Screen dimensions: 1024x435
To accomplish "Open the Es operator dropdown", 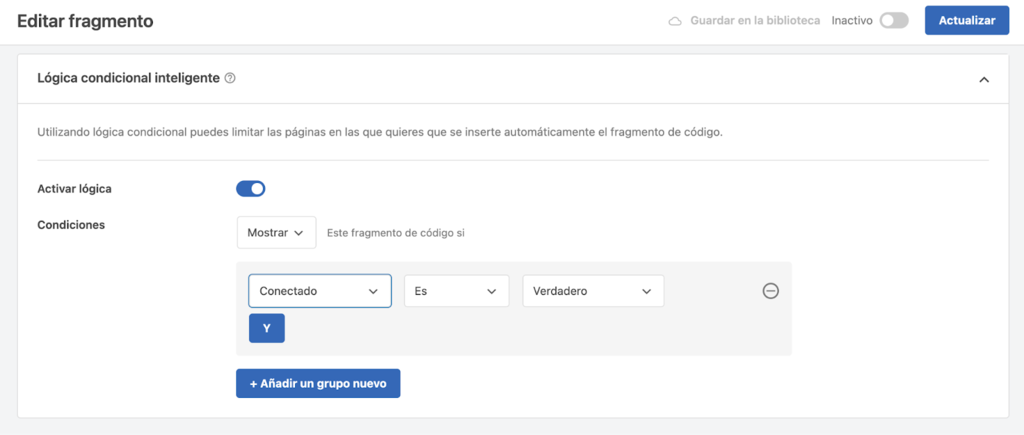I will pyautogui.click(x=456, y=291).
